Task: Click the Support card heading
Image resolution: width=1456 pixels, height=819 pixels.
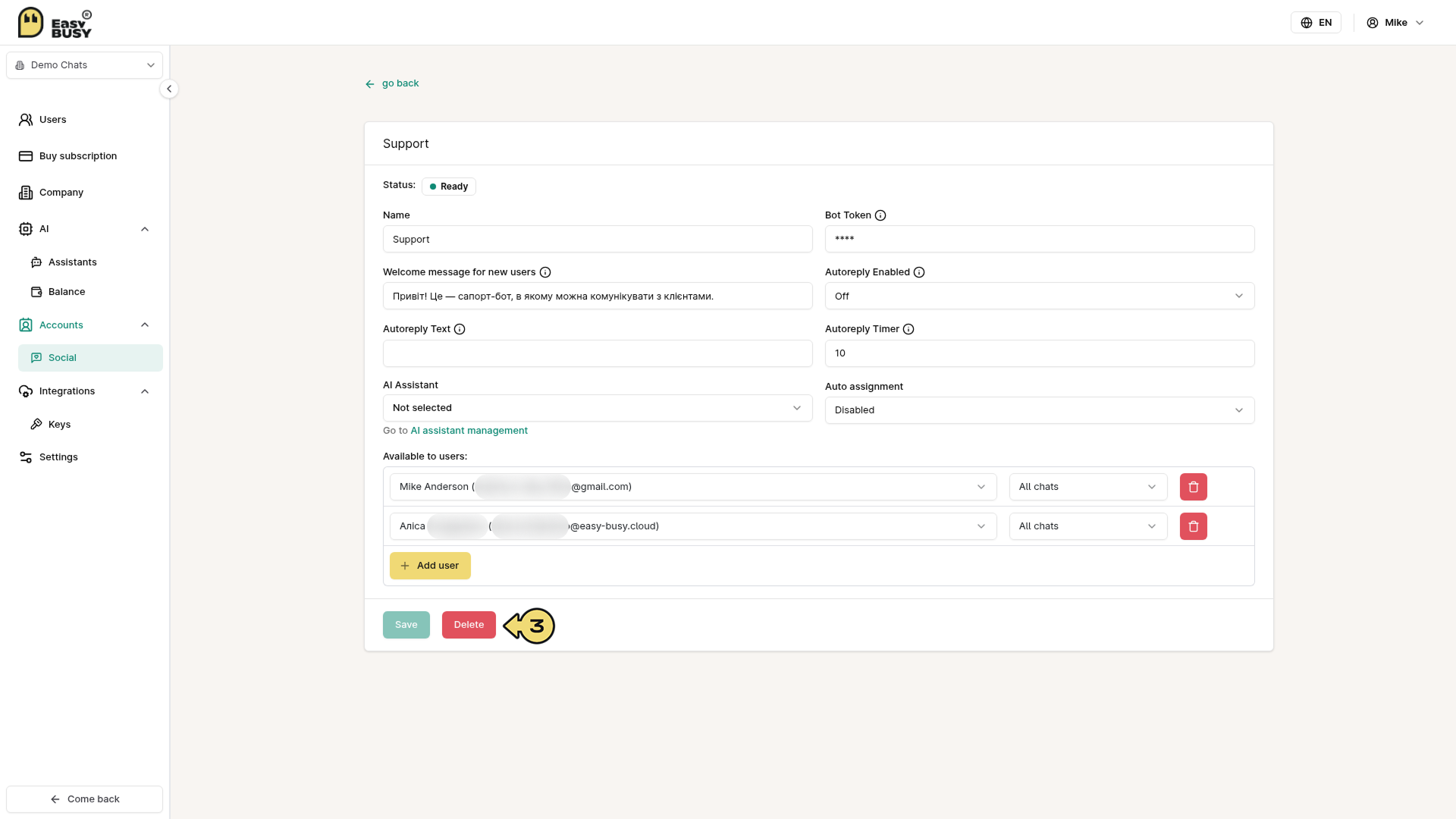Action: click(x=406, y=144)
